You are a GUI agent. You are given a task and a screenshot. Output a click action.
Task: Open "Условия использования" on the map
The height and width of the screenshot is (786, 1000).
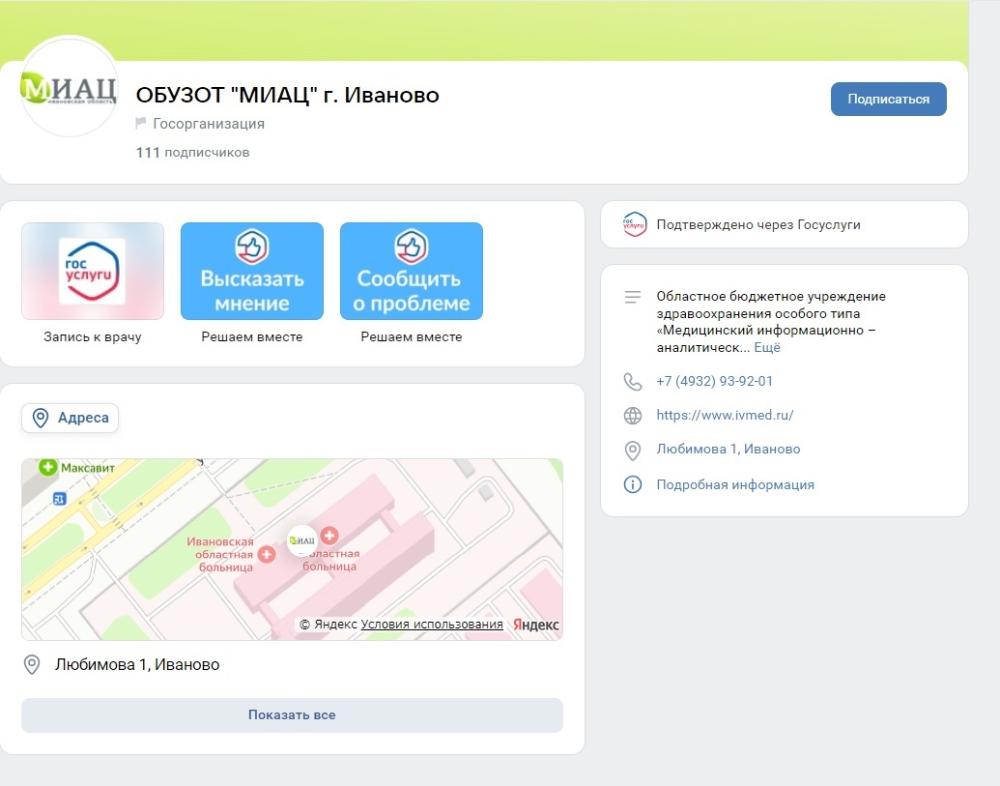pyautogui.click(x=430, y=623)
